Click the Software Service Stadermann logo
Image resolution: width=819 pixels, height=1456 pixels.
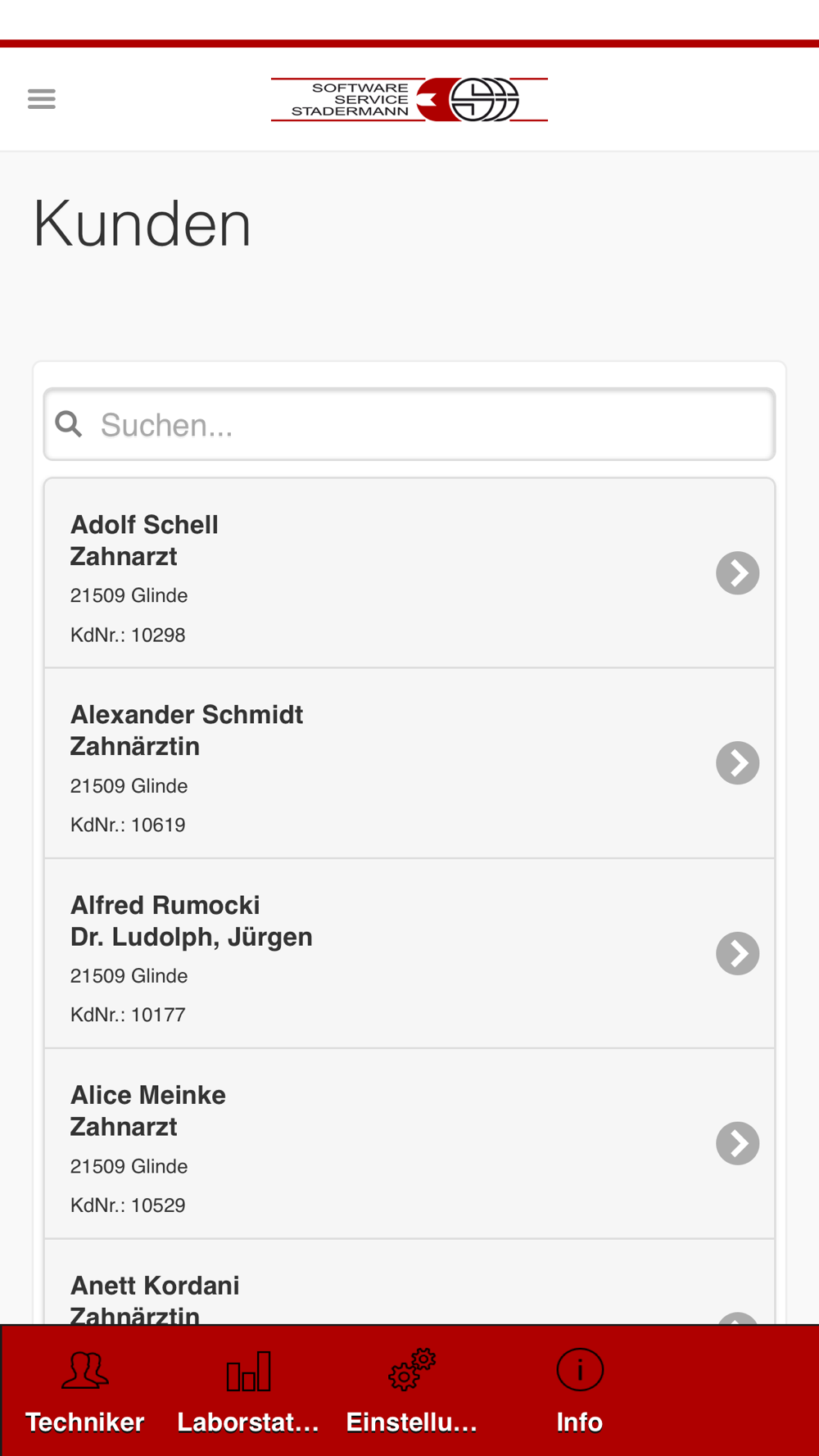coord(409,100)
